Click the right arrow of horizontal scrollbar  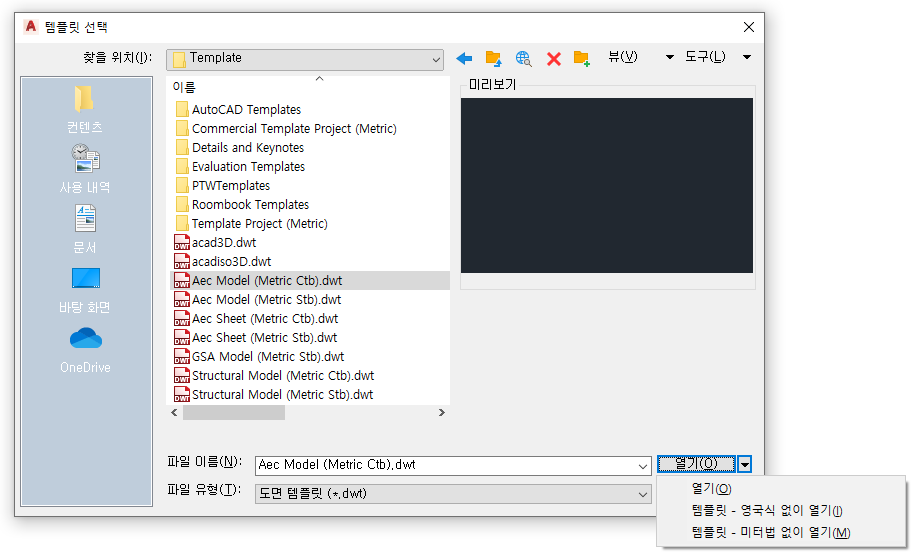pos(442,413)
